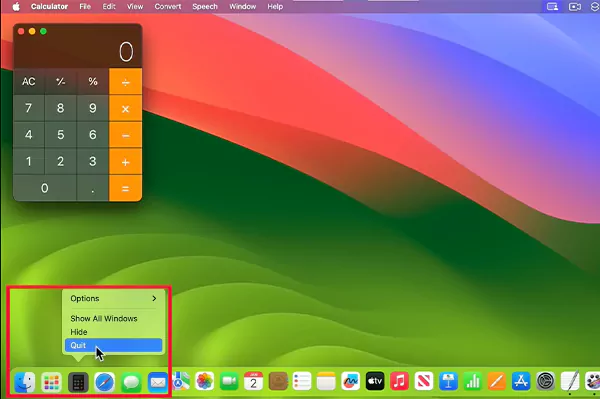
Task: Tap the 4 key on calculator
Action: coord(29,135)
